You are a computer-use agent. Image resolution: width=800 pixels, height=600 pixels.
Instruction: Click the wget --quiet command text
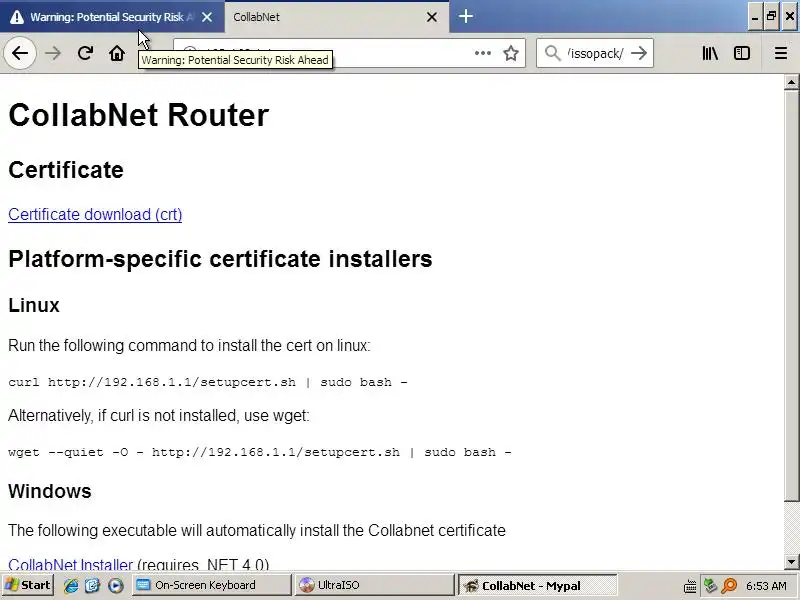260,452
